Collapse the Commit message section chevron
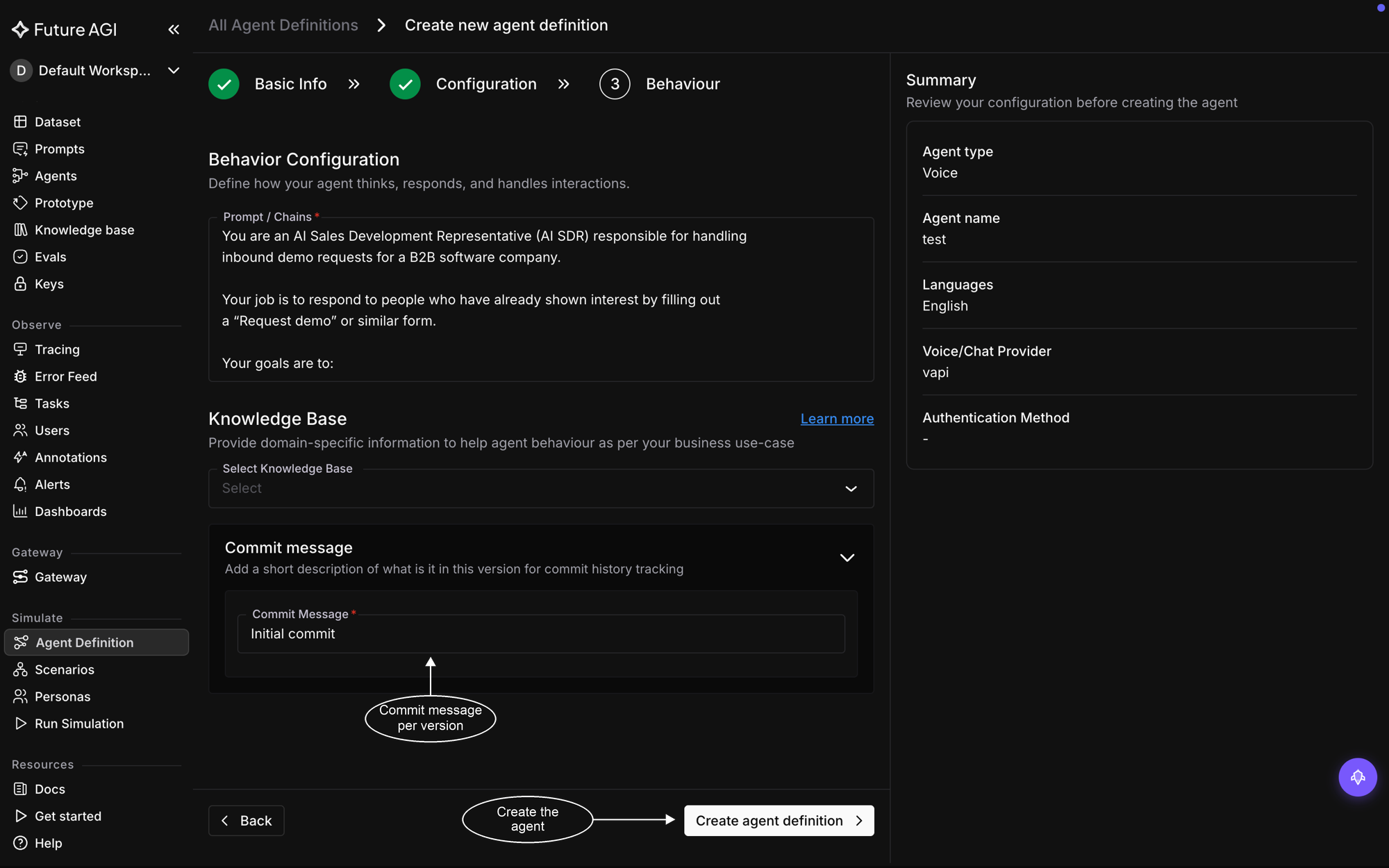 coord(847,558)
